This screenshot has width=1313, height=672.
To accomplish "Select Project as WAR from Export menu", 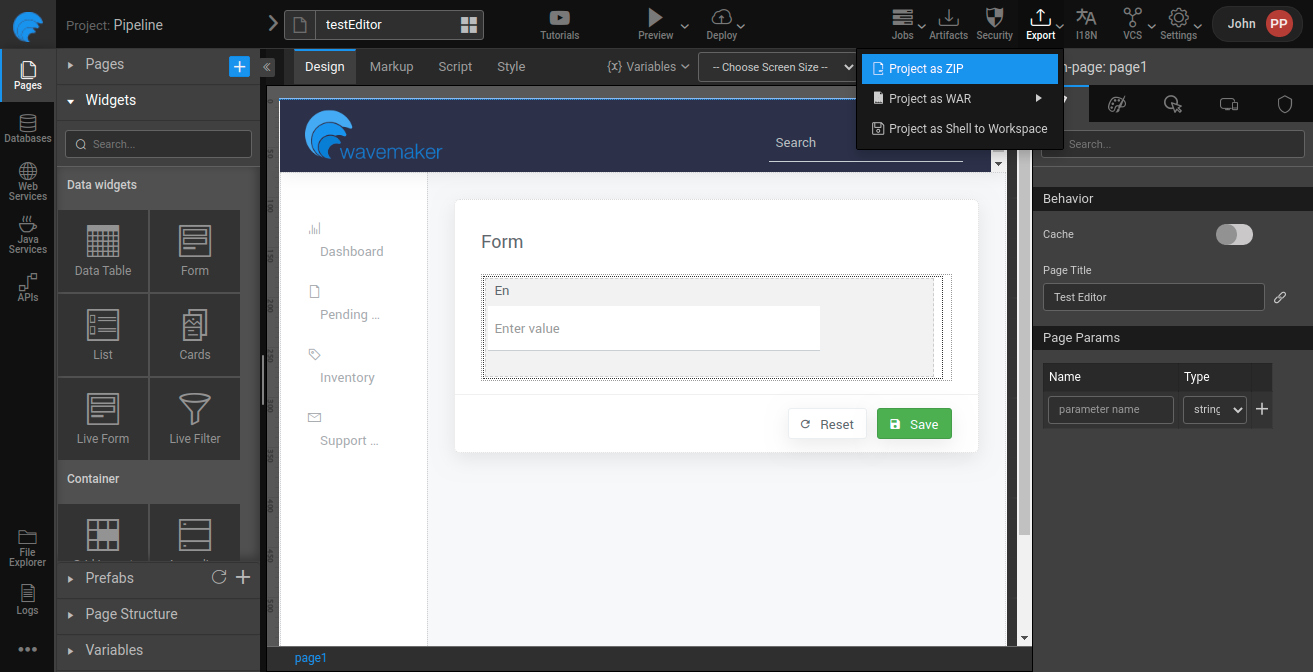I will pos(930,98).
